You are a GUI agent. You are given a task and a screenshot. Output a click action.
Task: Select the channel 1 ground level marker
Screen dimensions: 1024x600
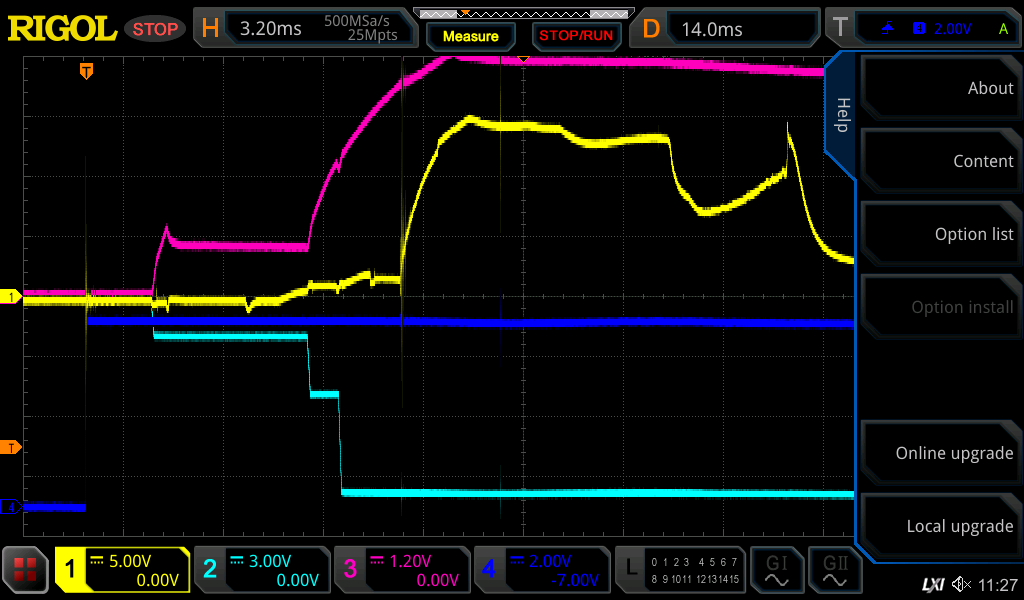pos(11,297)
